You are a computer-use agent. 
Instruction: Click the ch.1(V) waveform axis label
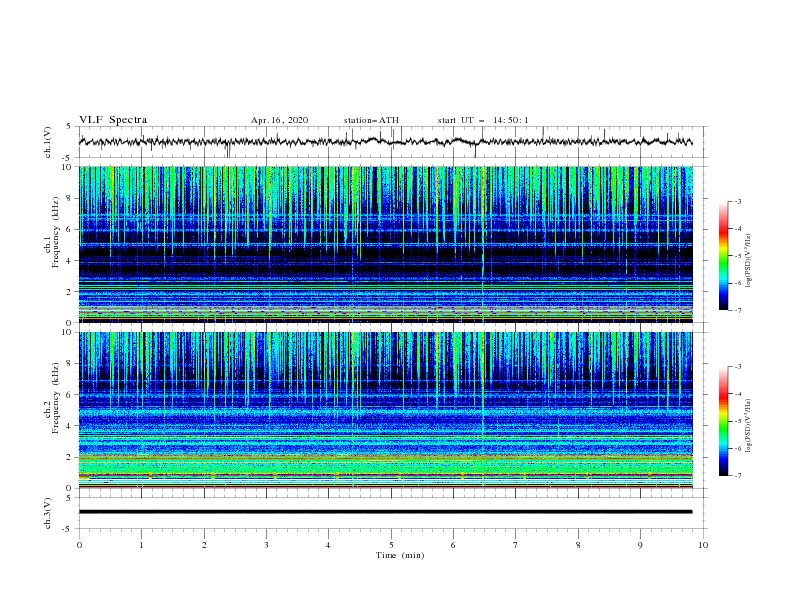coord(48,142)
